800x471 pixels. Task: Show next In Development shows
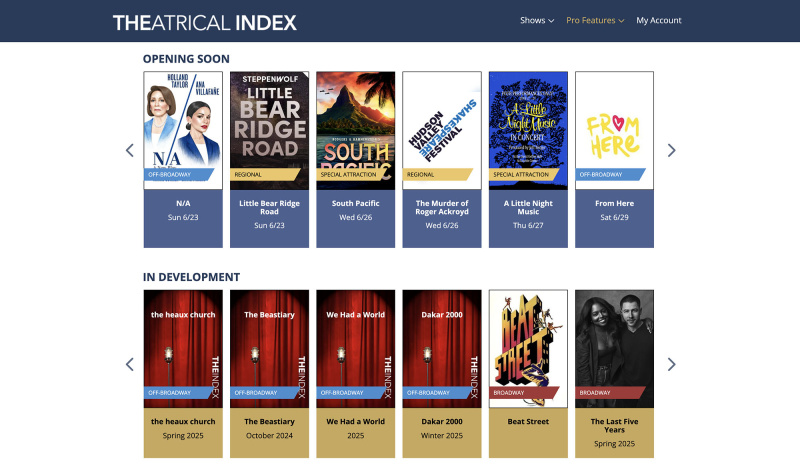coord(671,364)
